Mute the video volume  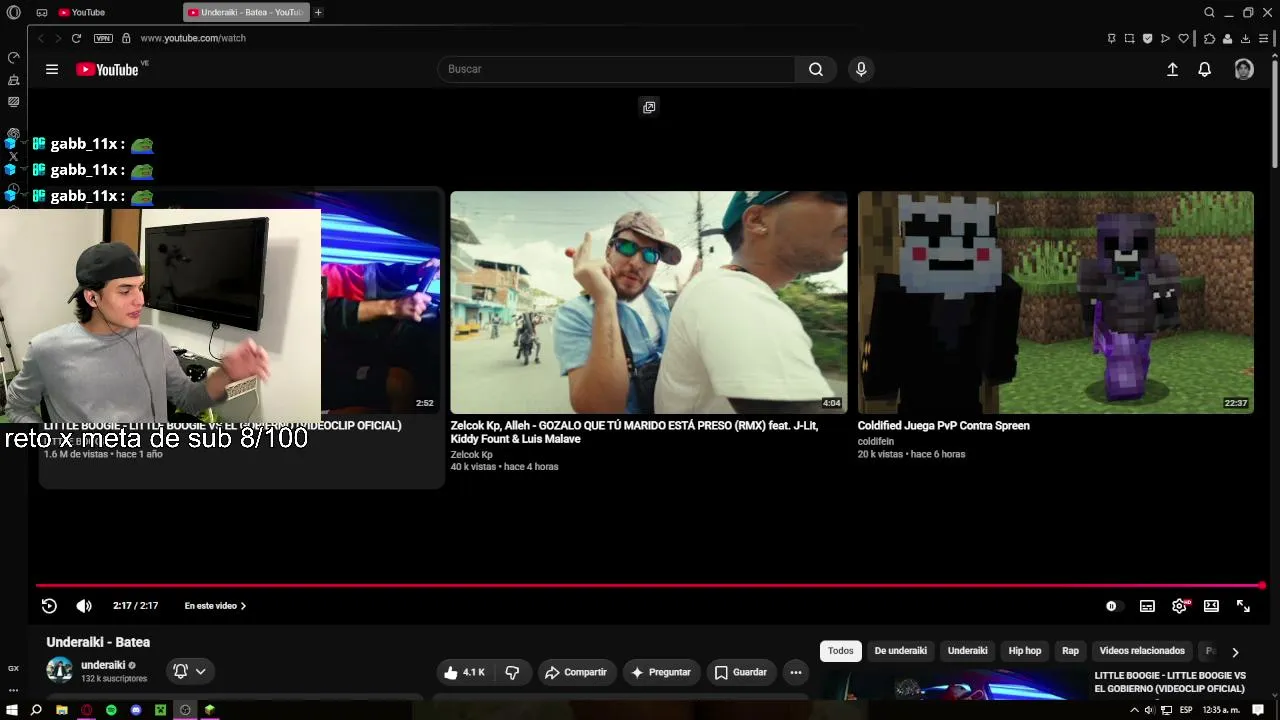pos(84,606)
